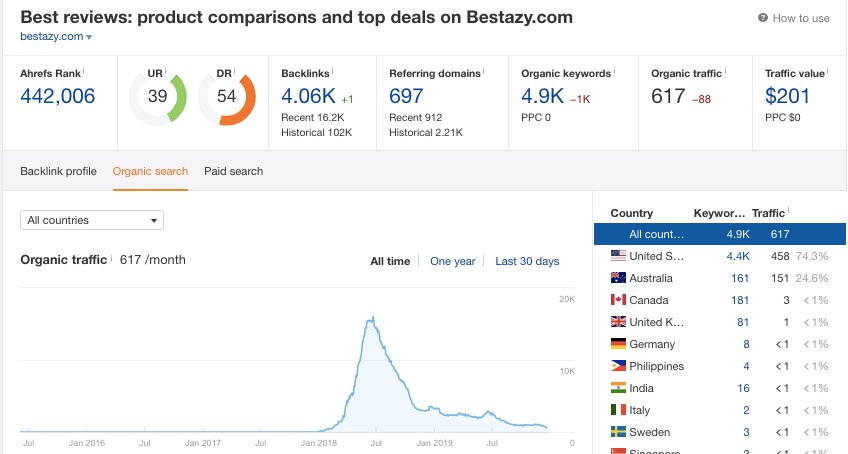
Task: Click the Backlinks info icon
Action: [x=333, y=70]
